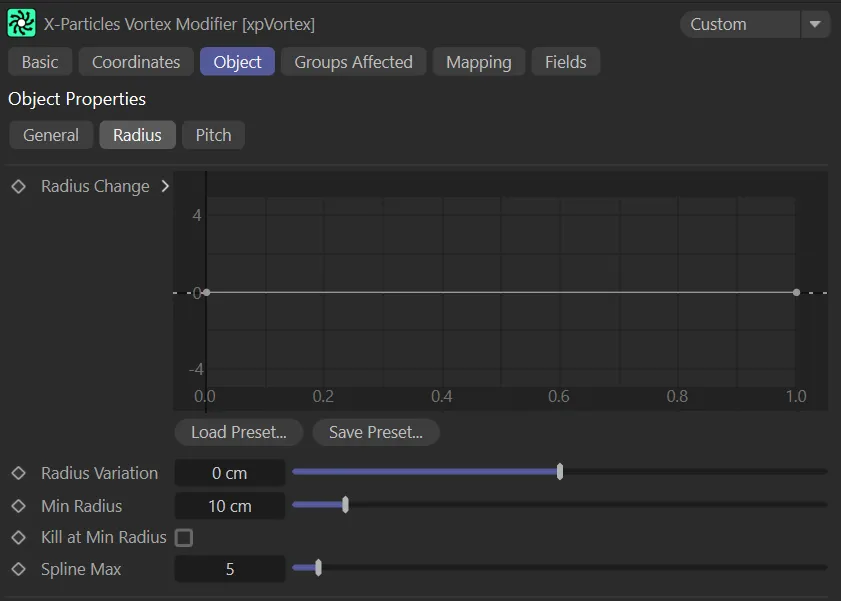Open the Custom layout dropdown
The image size is (841, 601).
[x=740, y=24]
